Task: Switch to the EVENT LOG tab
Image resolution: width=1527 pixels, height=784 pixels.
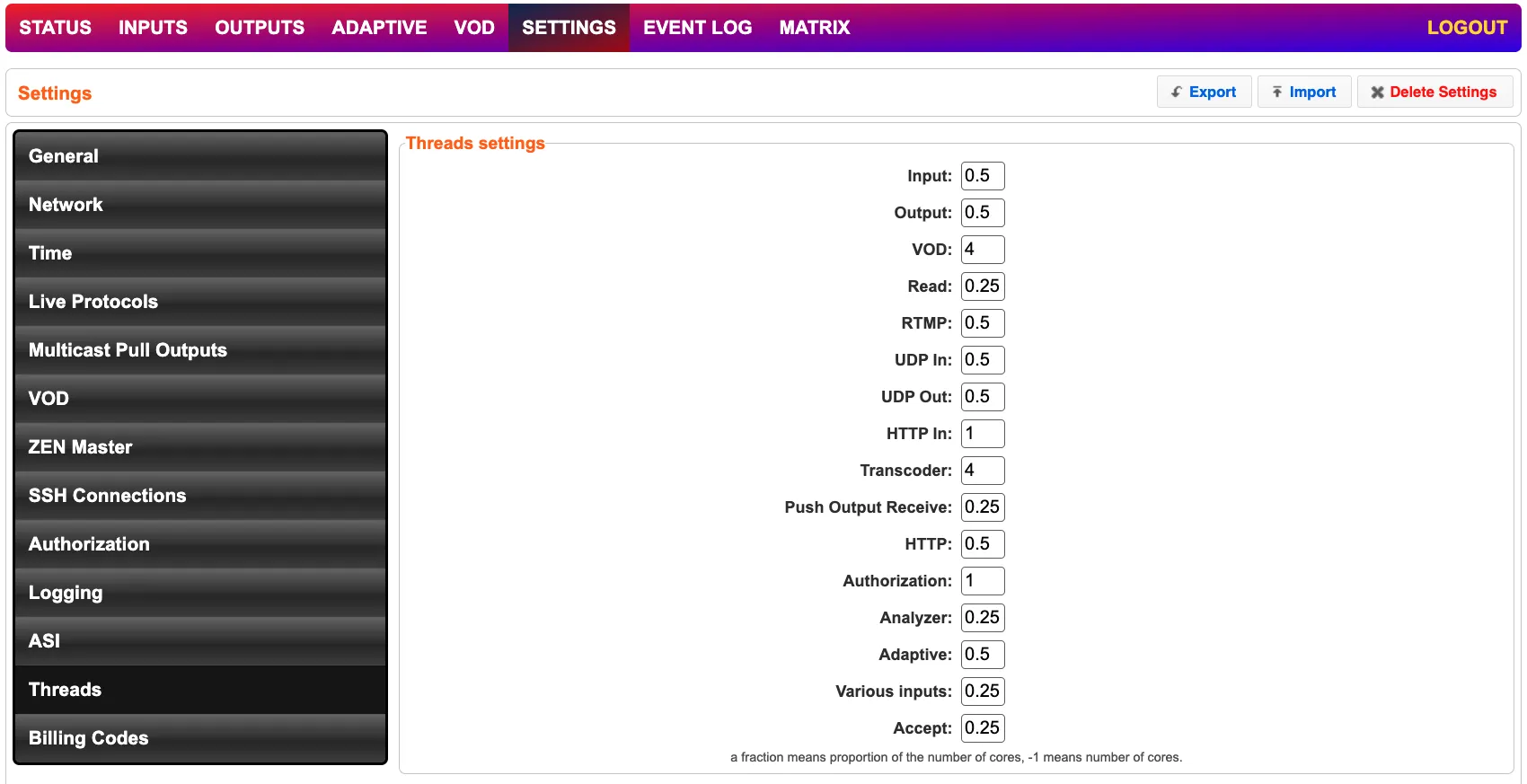Action: (x=697, y=28)
